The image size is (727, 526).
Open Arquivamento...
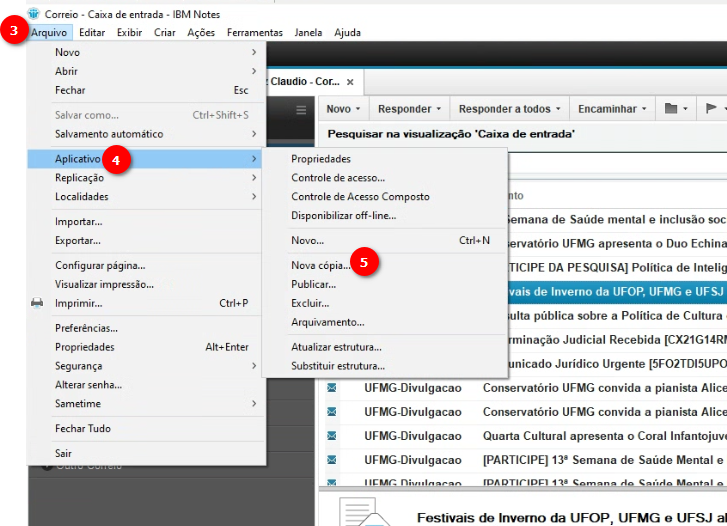coord(385,322)
